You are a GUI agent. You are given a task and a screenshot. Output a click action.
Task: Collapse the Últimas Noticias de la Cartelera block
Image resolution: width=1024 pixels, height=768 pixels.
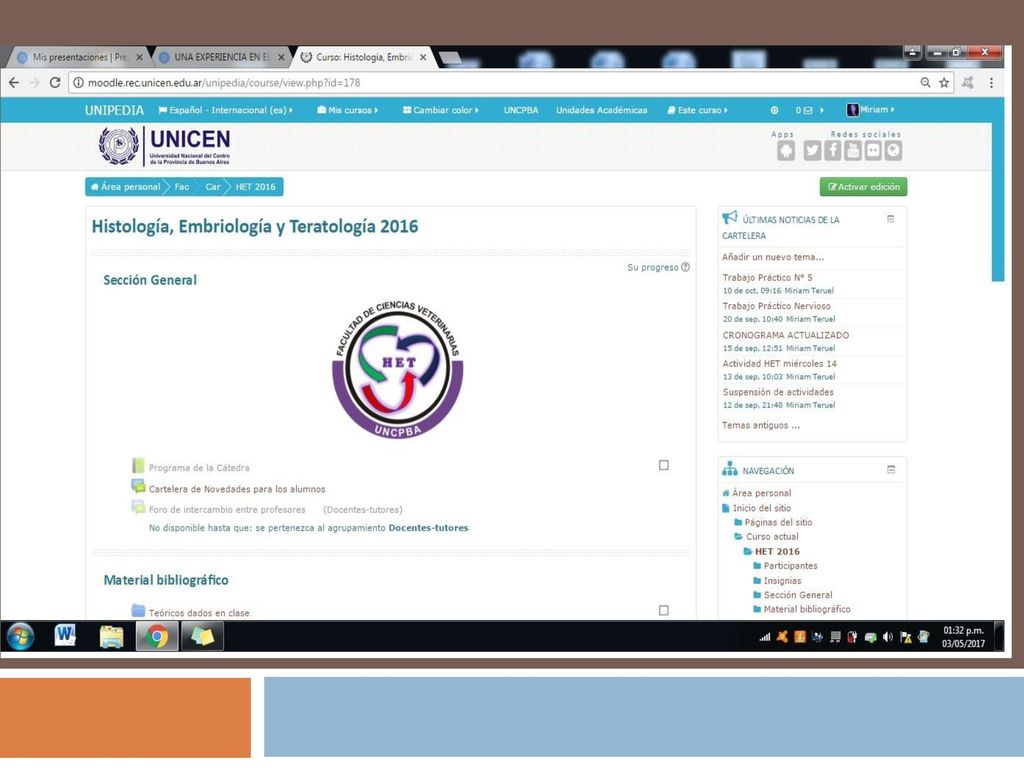[890, 219]
